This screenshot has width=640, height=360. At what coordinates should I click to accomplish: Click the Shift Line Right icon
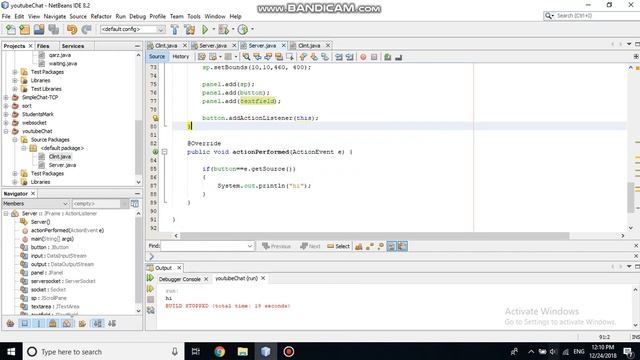tap(349, 57)
